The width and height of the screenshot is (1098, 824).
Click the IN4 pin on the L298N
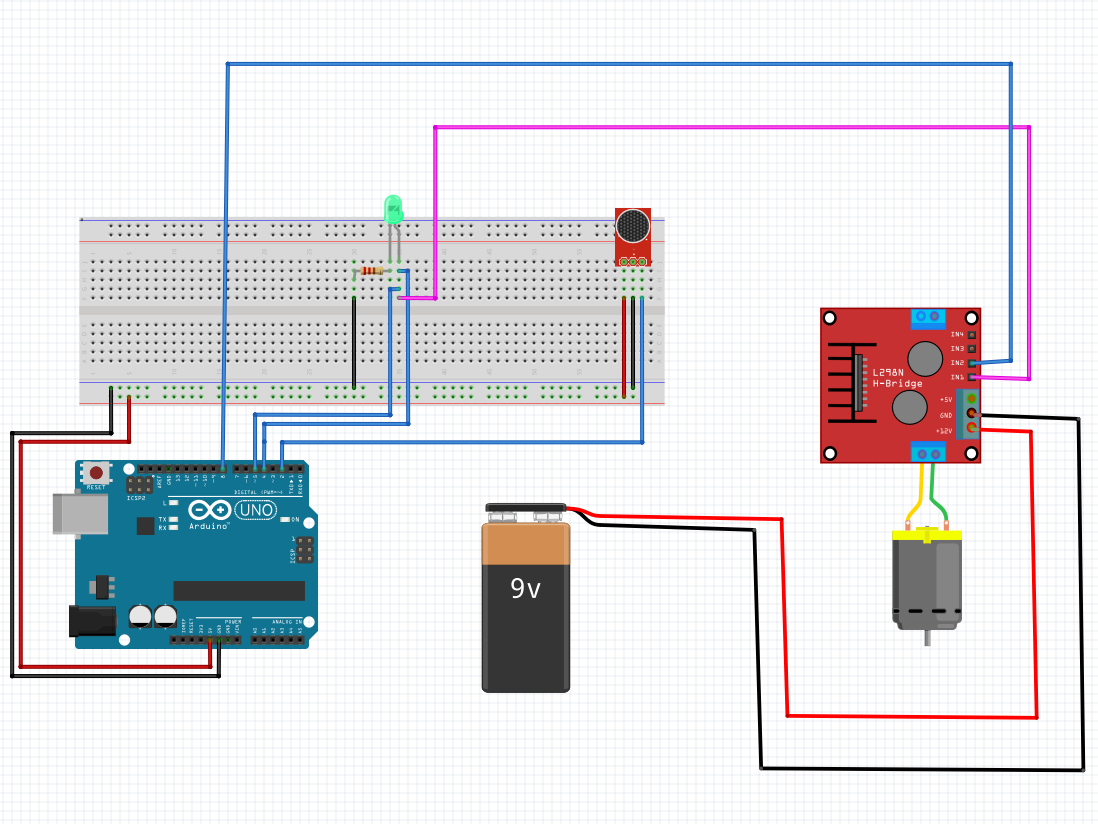coord(971,335)
